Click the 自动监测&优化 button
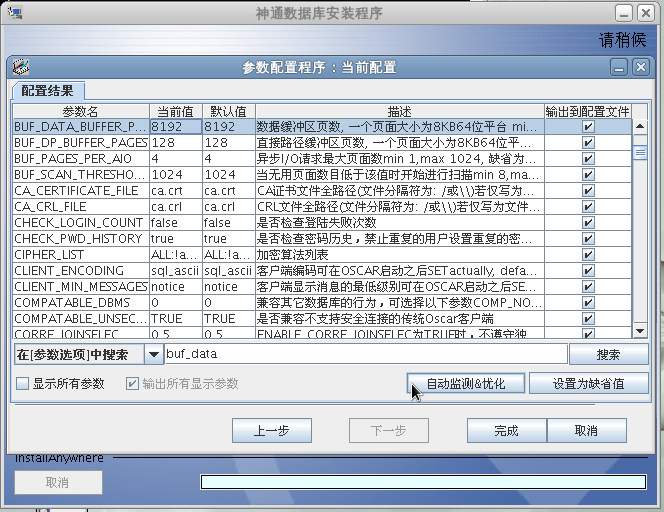Viewport: 664px width, 512px height. pyautogui.click(x=466, y=384)
